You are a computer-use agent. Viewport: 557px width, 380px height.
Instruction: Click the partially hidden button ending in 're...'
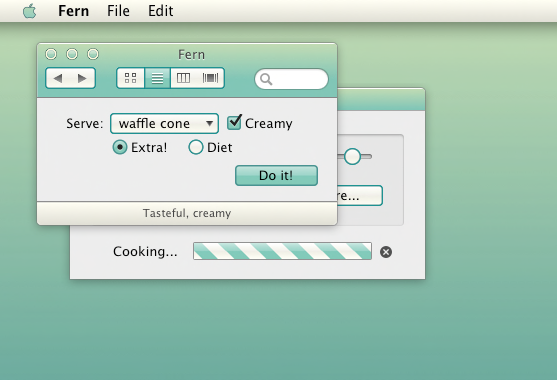pyautogui.click(x=359, y=195)
